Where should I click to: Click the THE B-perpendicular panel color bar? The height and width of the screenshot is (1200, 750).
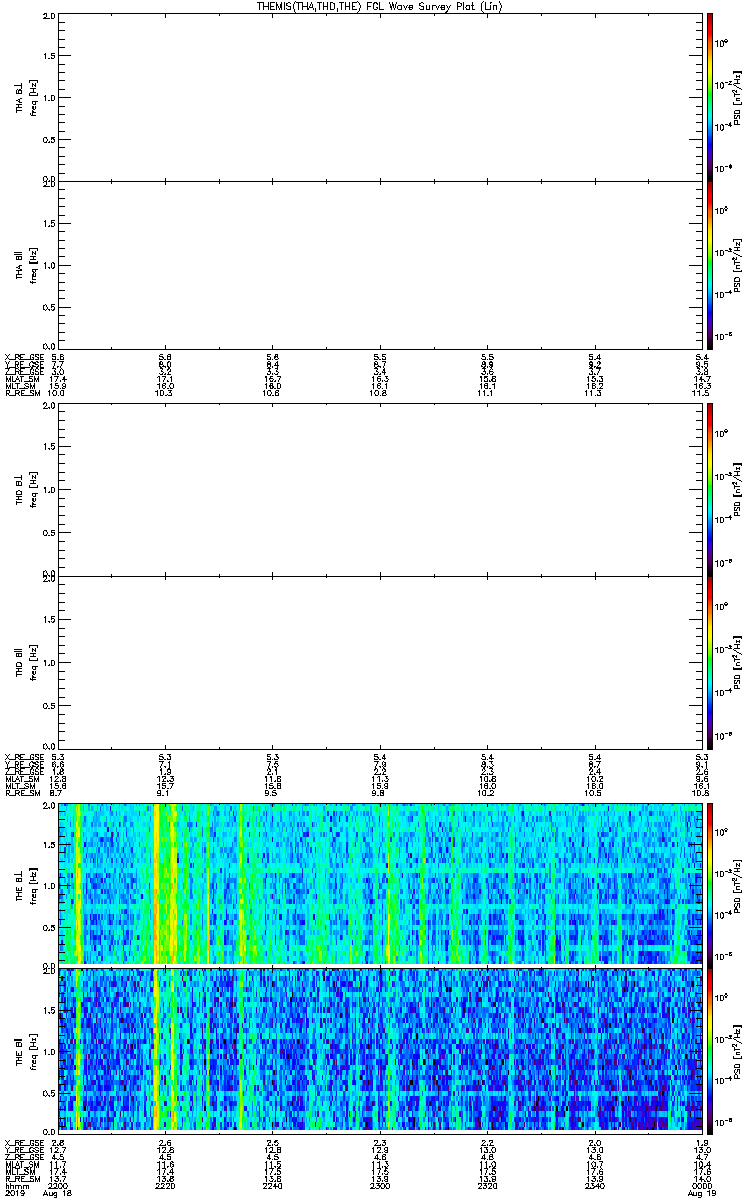709,882
